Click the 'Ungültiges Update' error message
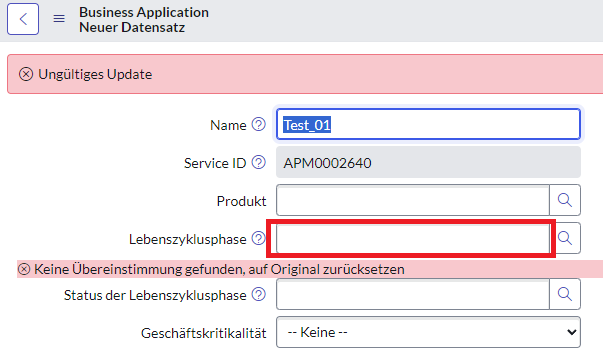This screenshot has width=603, height=360. point(95,74)
